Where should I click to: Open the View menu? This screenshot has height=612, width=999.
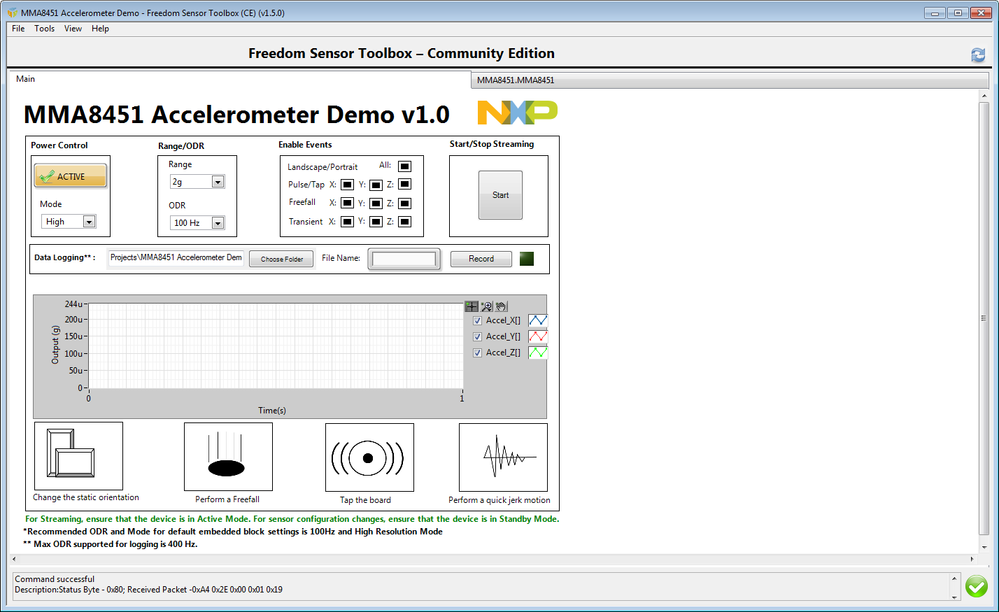coord(73,29)
